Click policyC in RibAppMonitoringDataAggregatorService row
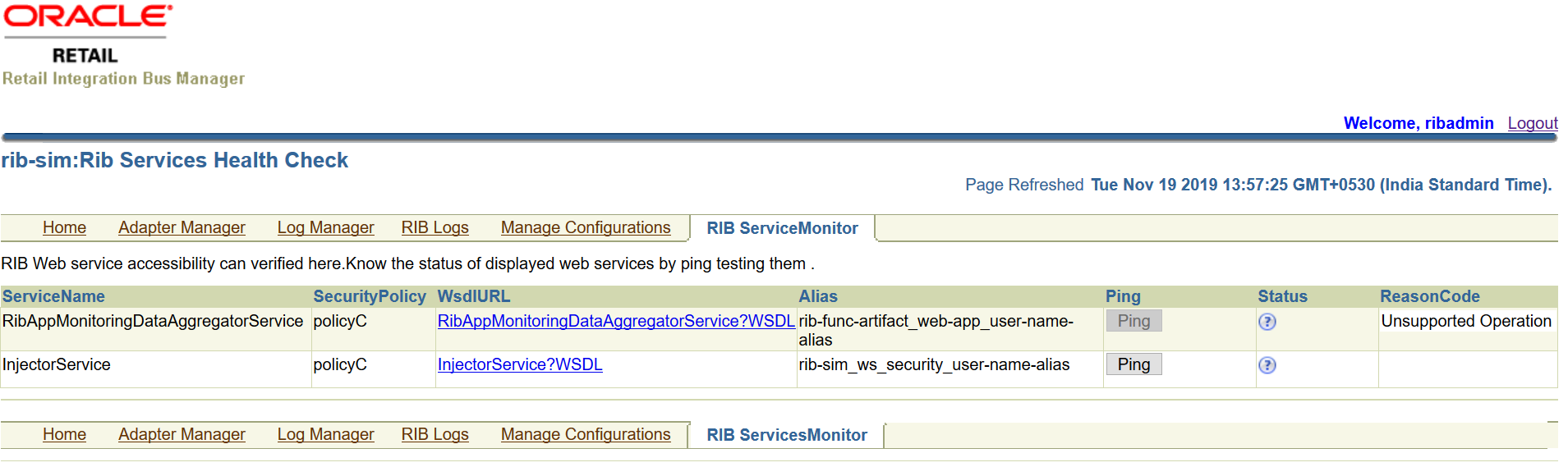The height and width of the screenshot is (467, 1568). point(340,321)
